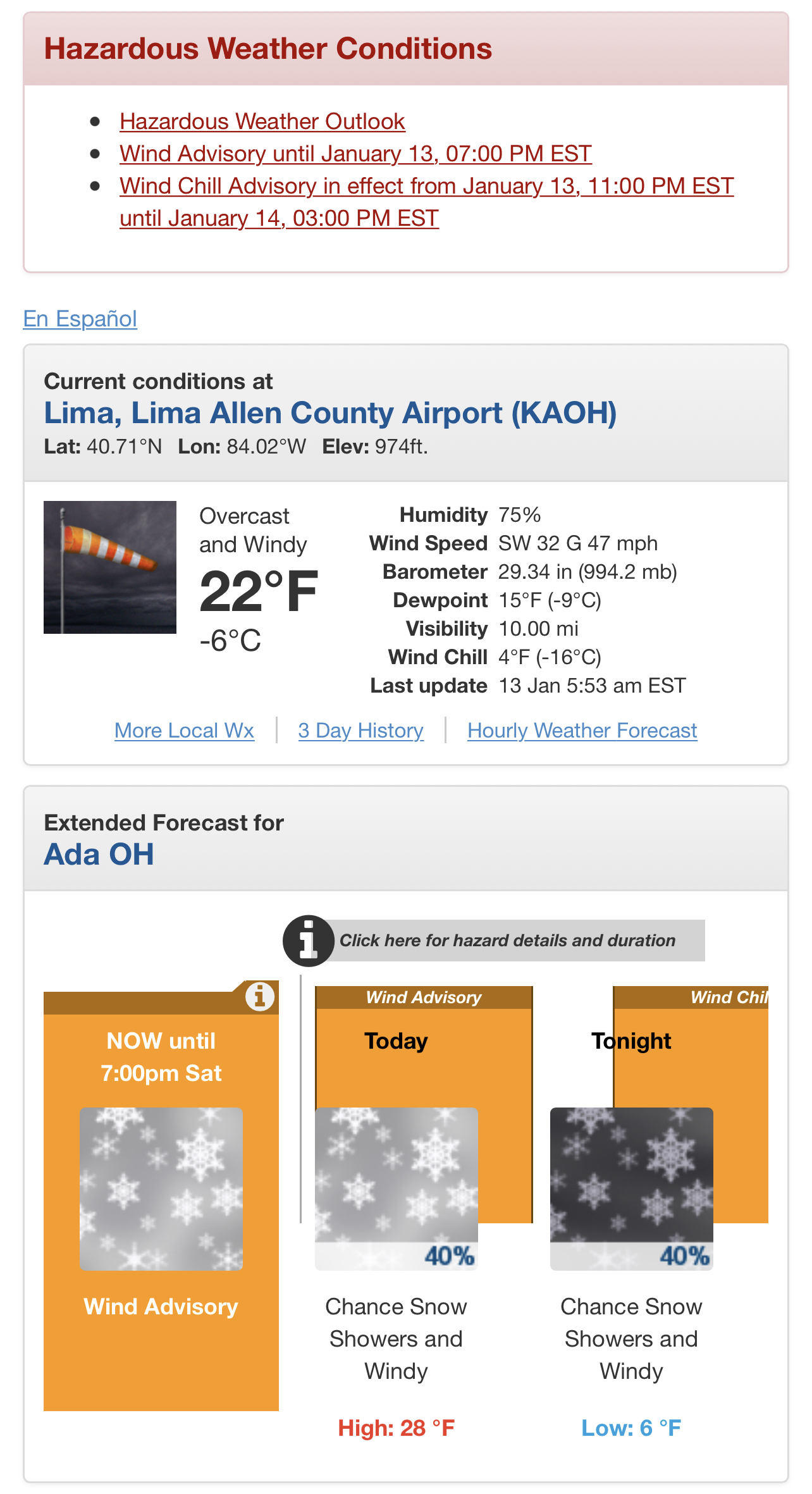Click the Wind Chill label above Tonight
This screenshot has height=1494, width=812.
pos(729,997)
